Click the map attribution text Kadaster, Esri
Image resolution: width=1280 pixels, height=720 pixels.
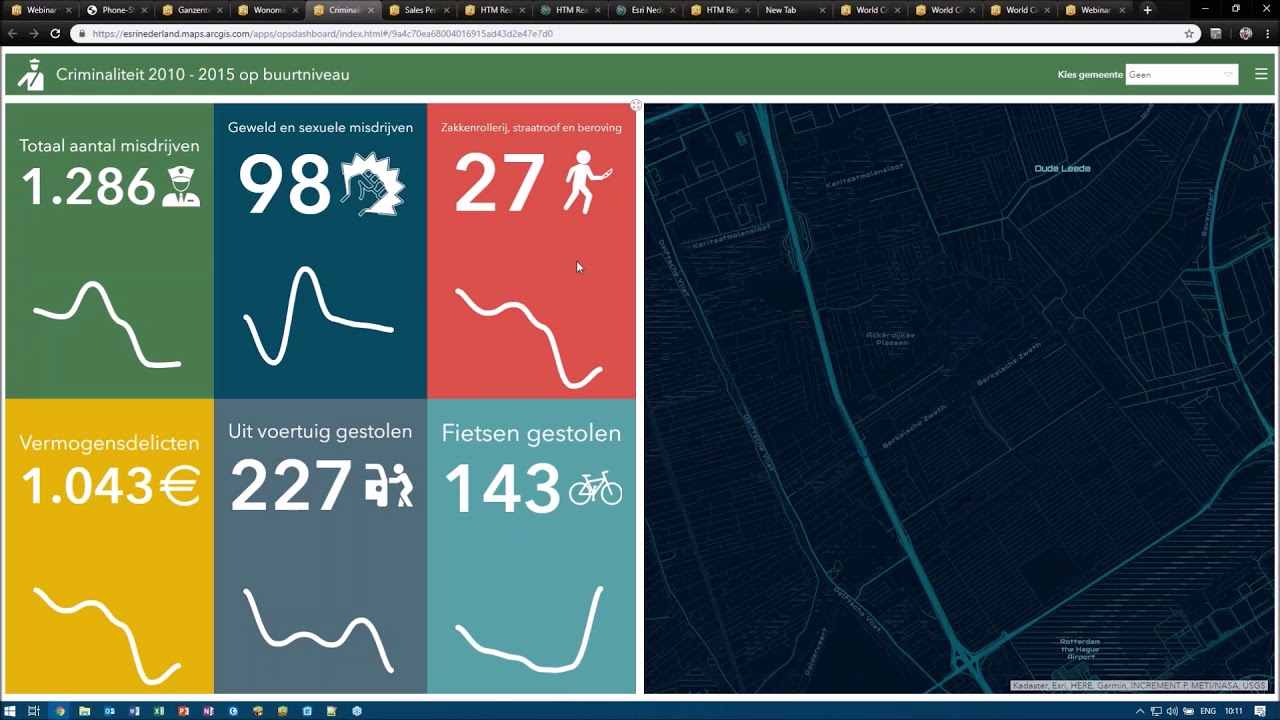[1139, 685]
